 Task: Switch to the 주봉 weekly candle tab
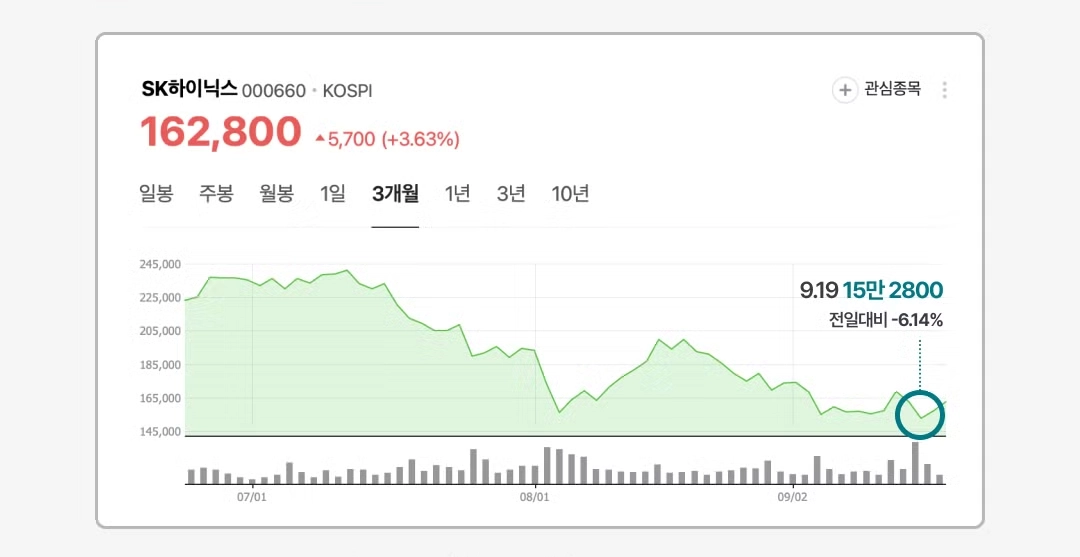pyautogui.click(x=216, y=194)
